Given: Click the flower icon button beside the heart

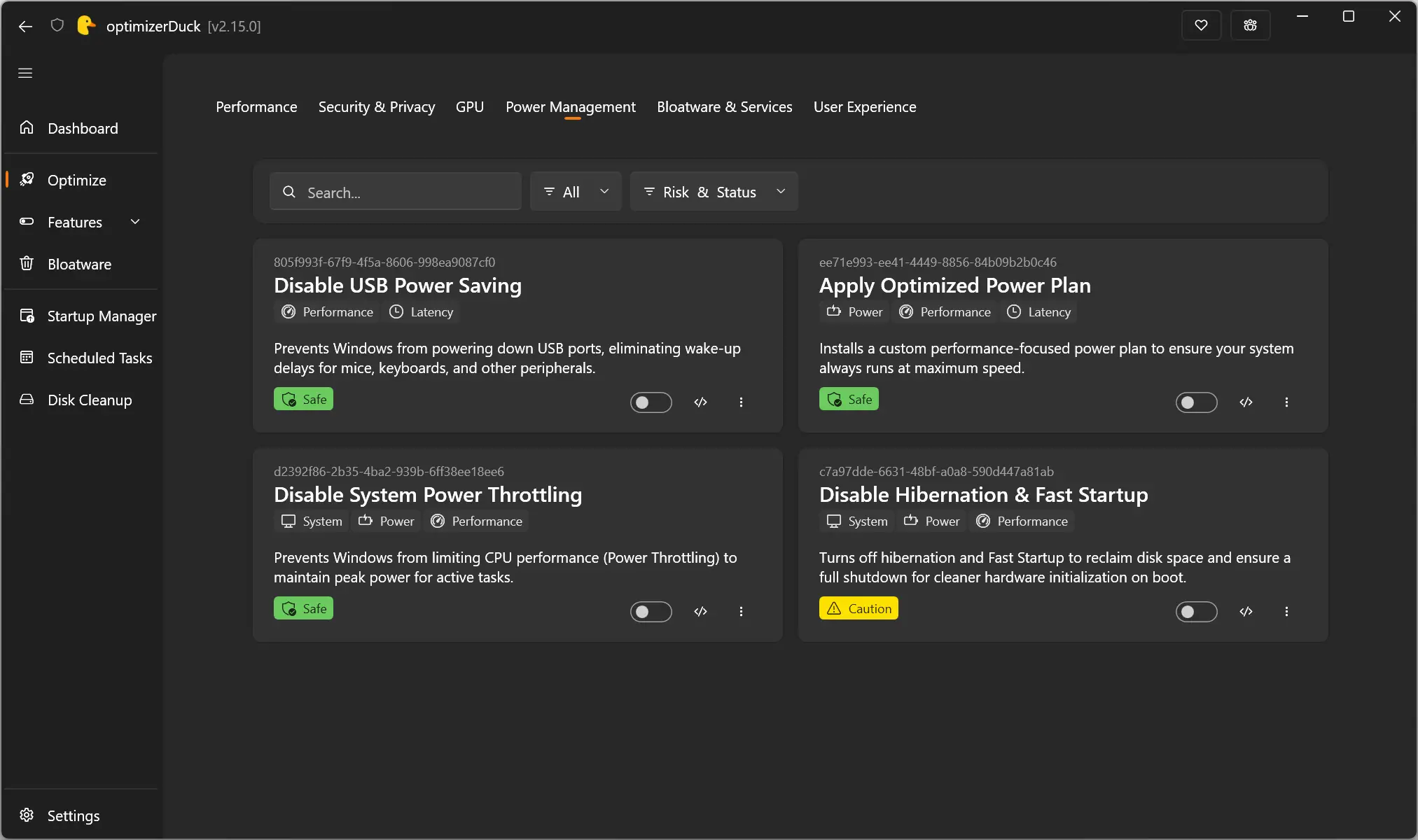Looking at the screenshot, I should [x=1250, y=25].
